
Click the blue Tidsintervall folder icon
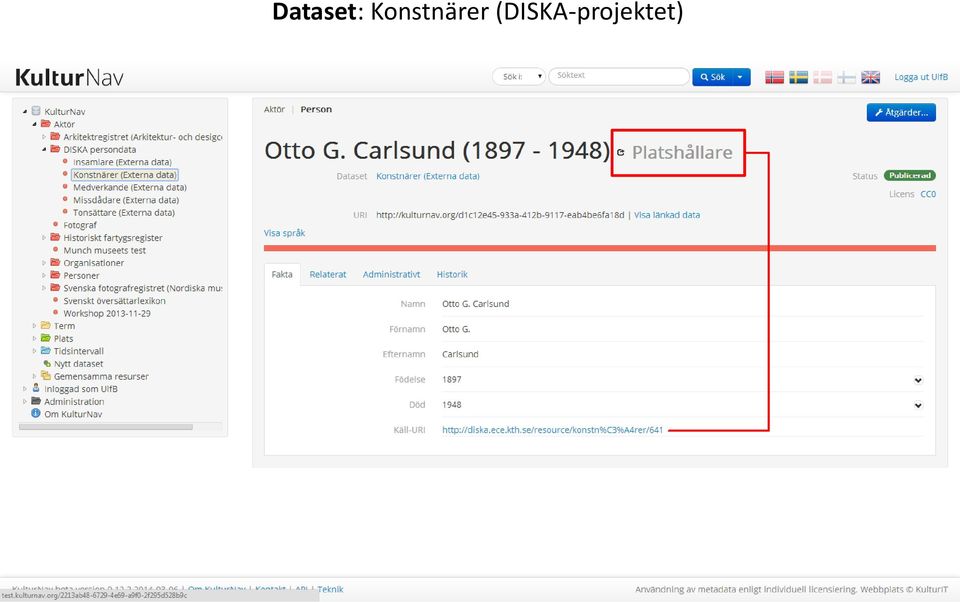tap(46, 350)
